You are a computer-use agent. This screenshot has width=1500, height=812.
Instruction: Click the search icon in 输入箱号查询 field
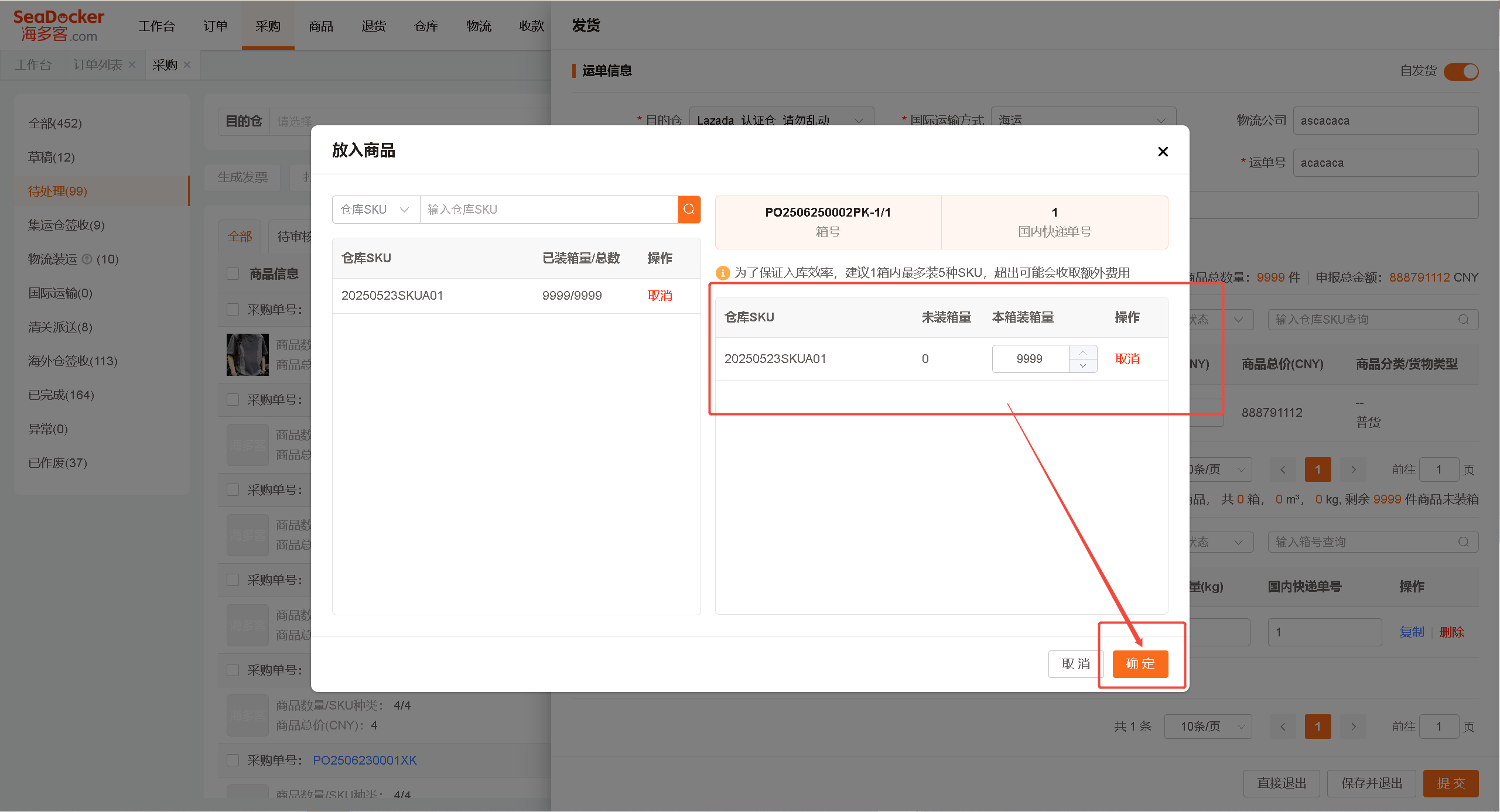(1463, 542)
